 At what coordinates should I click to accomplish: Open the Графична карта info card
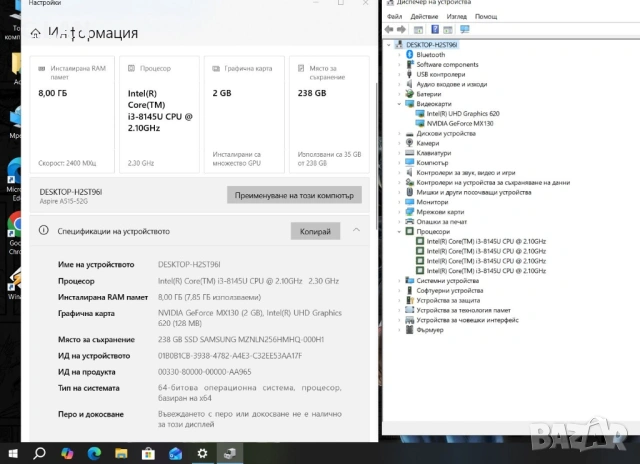coord(244,115)
